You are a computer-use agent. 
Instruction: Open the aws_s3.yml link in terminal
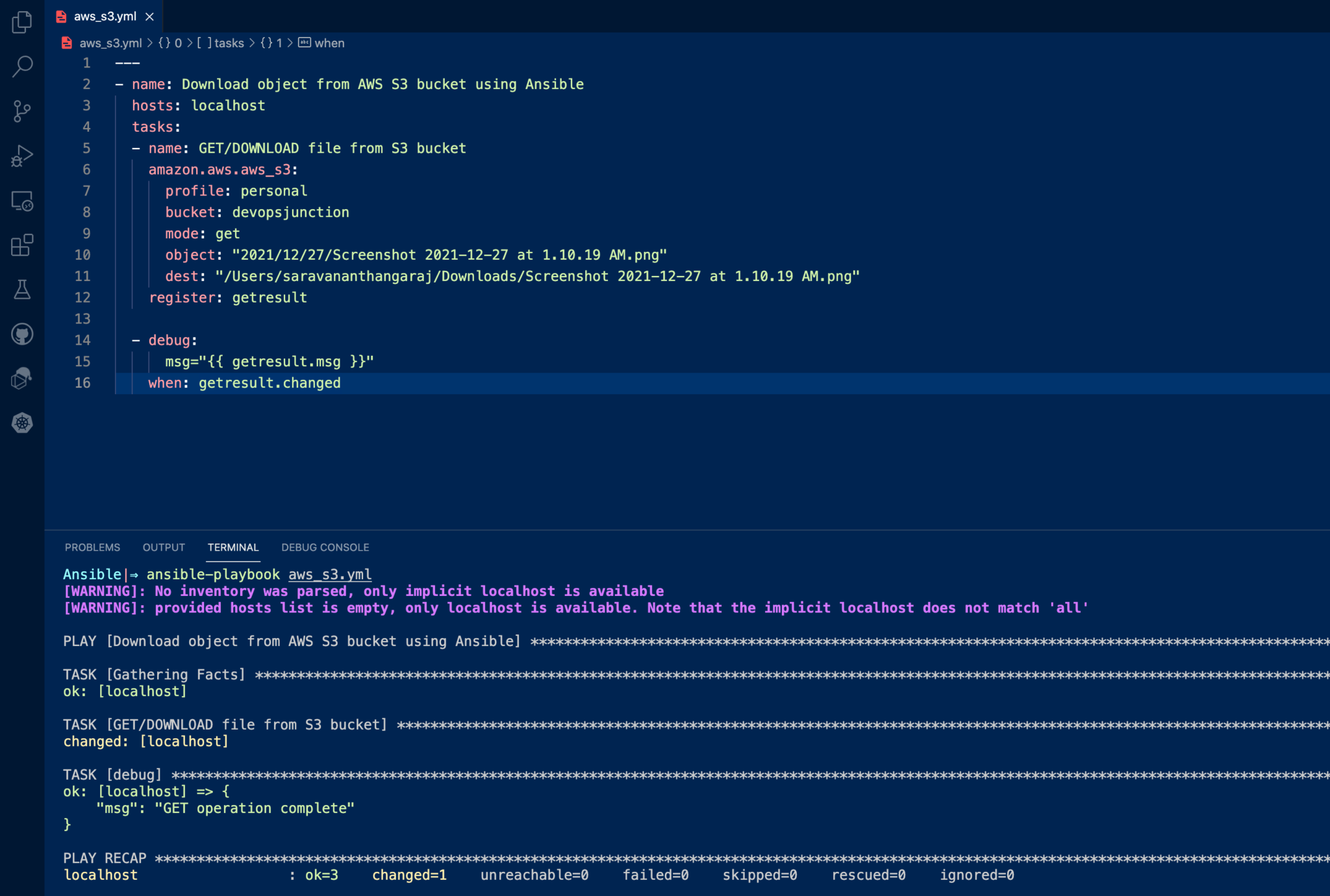click(329, 574)
